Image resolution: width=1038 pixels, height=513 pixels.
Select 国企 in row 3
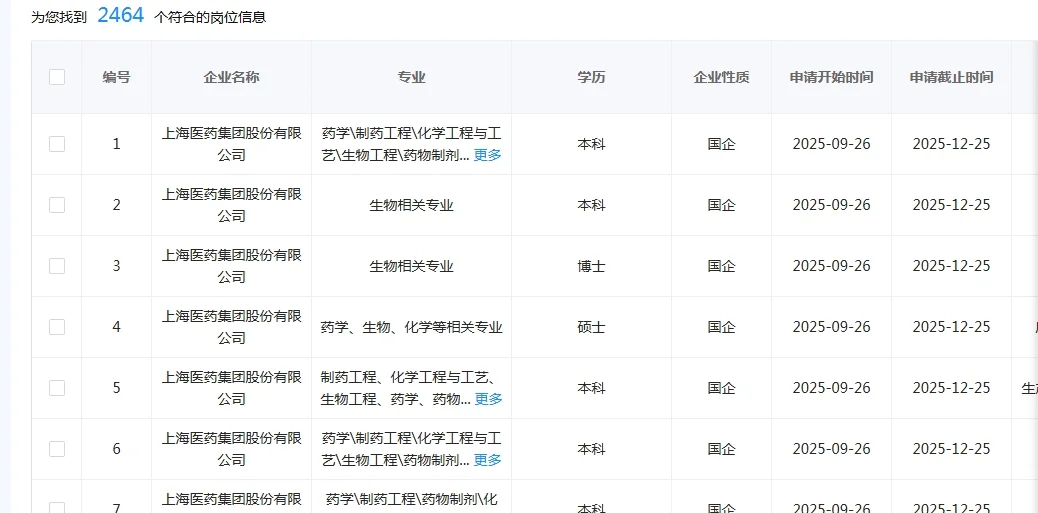[x=721, y=266]
